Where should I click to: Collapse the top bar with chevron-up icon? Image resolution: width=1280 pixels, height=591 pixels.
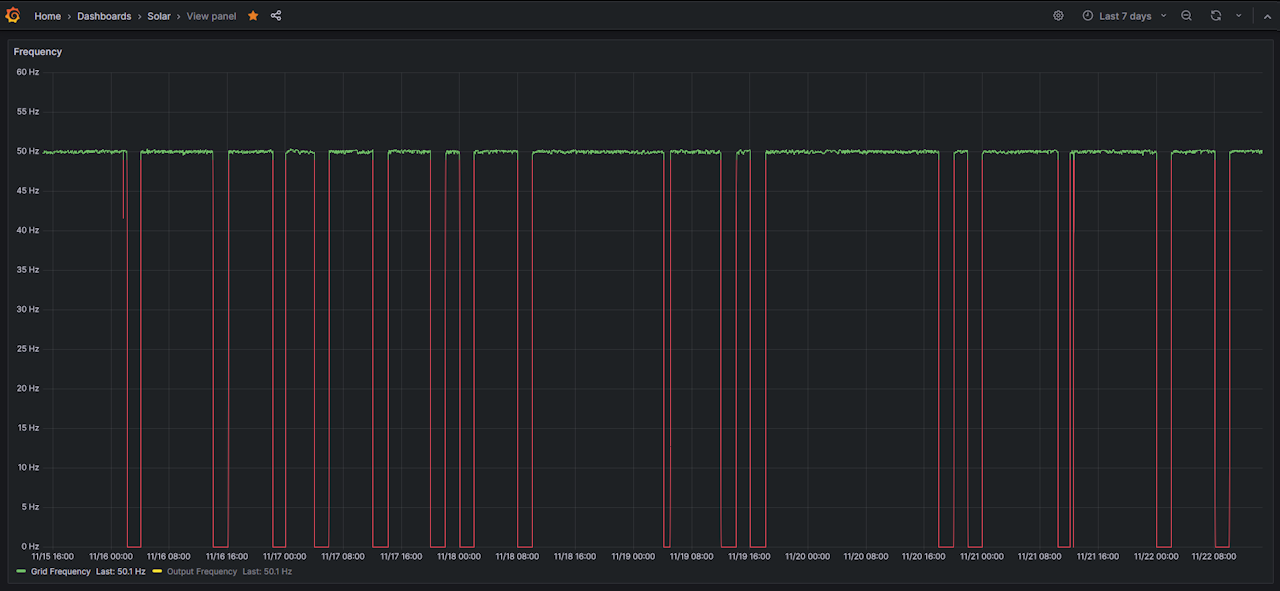1265,16
